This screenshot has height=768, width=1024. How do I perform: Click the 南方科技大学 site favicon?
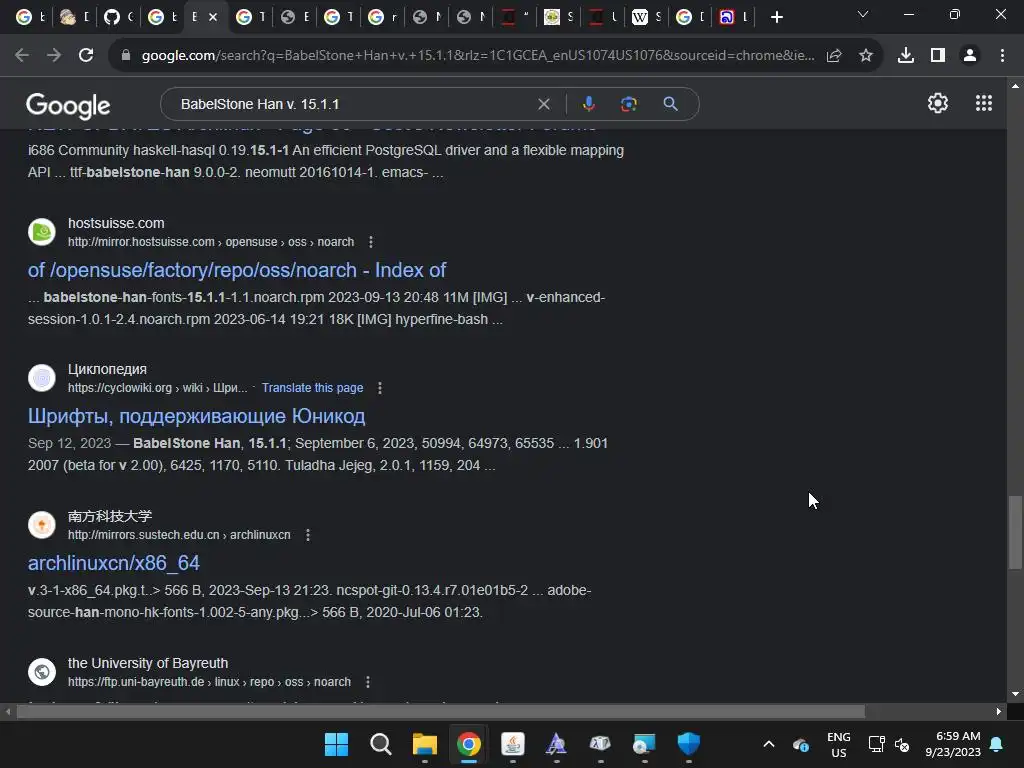click(42, 525)
